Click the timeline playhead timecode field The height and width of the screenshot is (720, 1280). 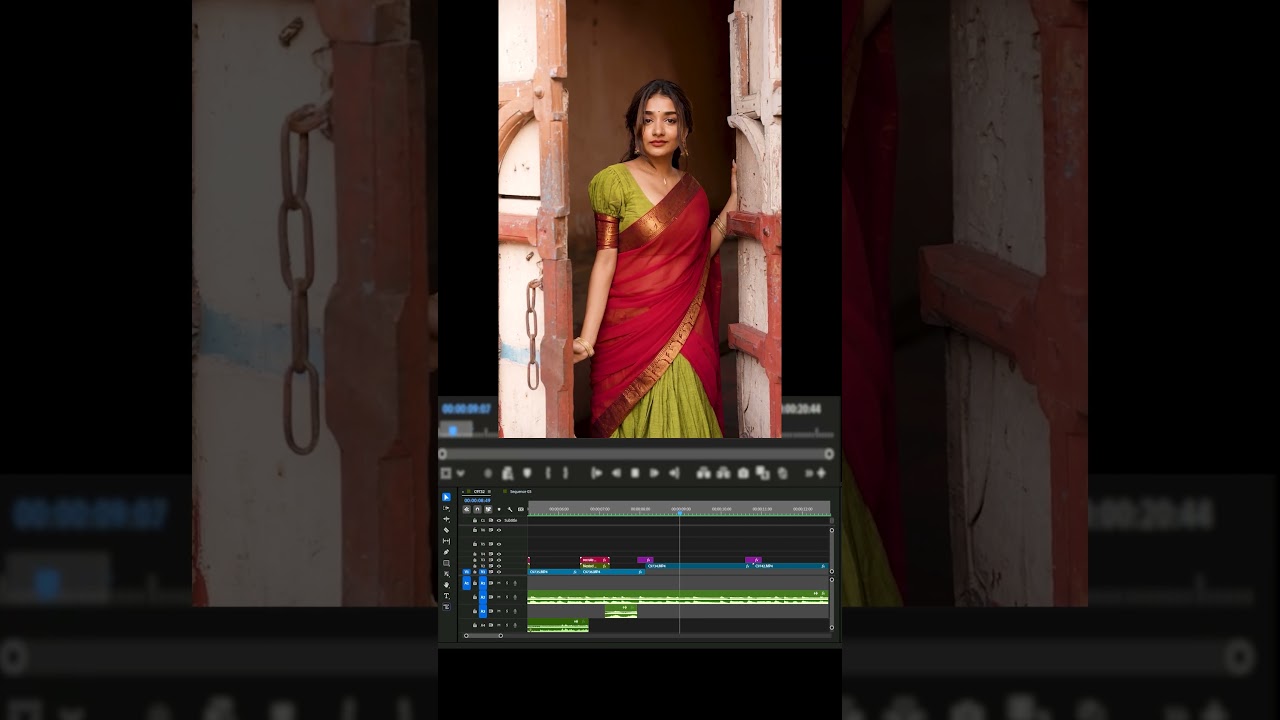[477, 500]
